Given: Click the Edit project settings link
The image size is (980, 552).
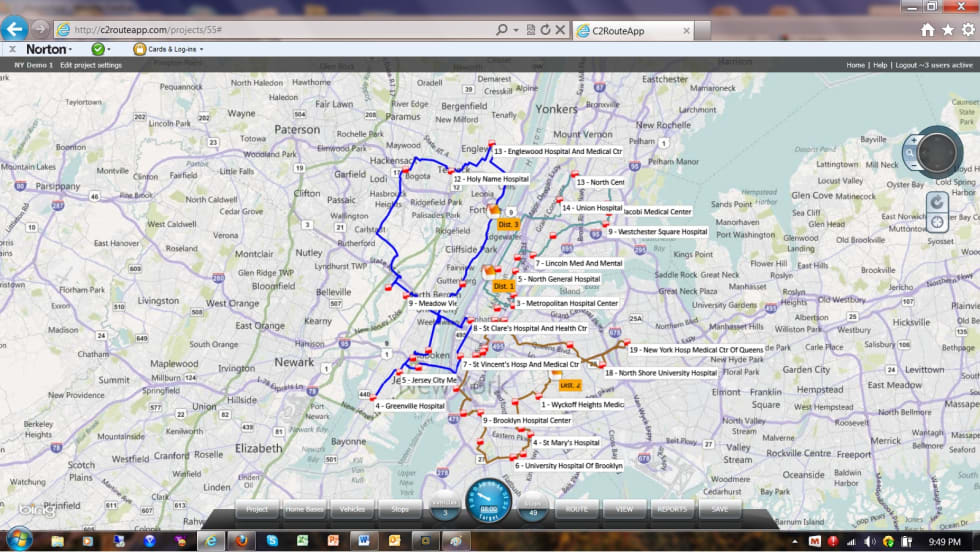Looking at the screenshot, I should click(91, 65).
